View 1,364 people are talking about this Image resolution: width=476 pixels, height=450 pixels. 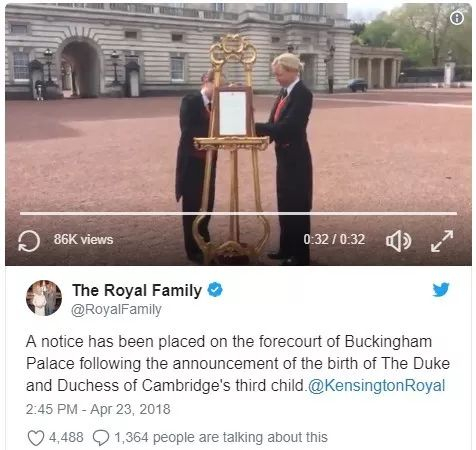221,437
